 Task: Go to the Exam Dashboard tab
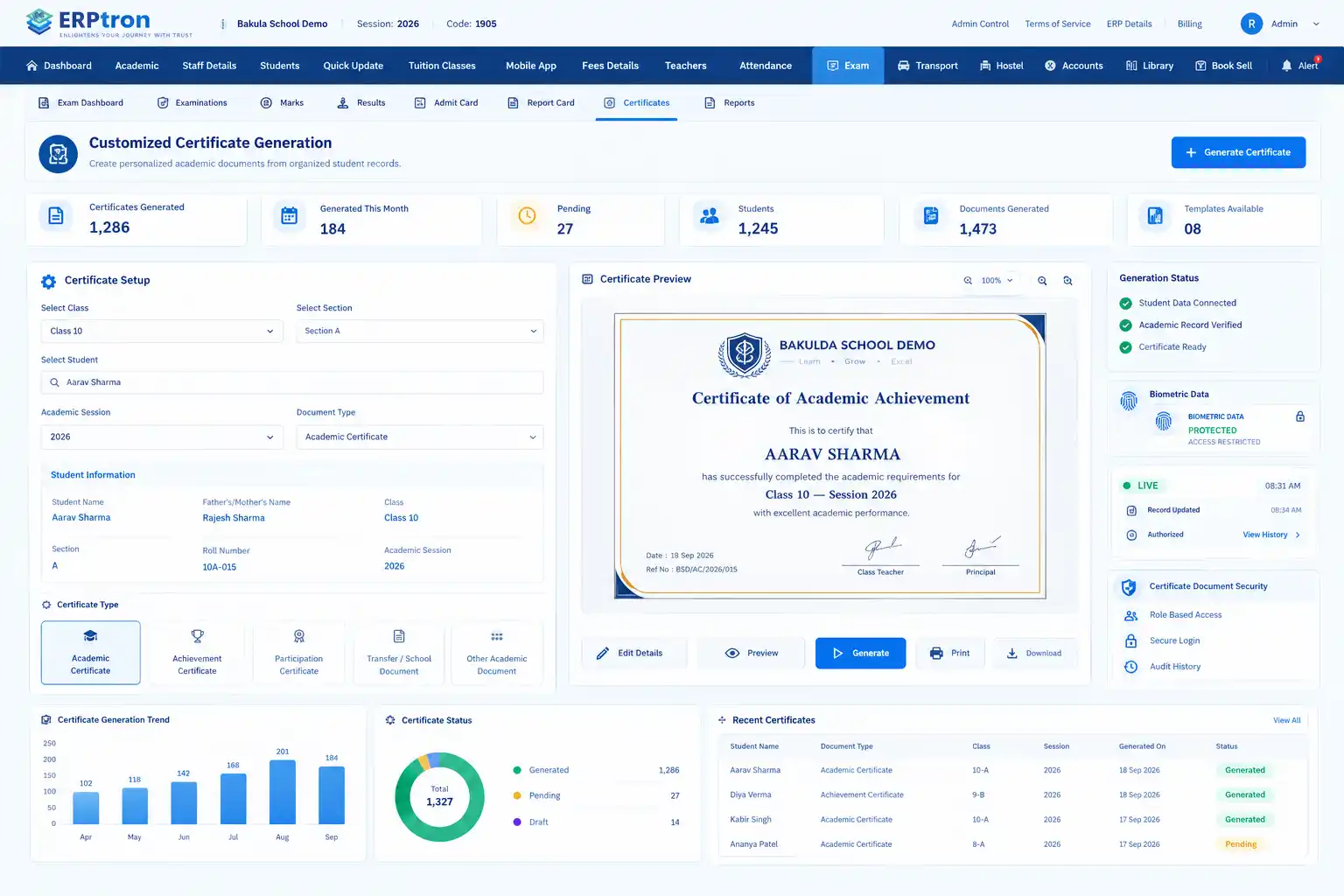[x=80, y=103]
